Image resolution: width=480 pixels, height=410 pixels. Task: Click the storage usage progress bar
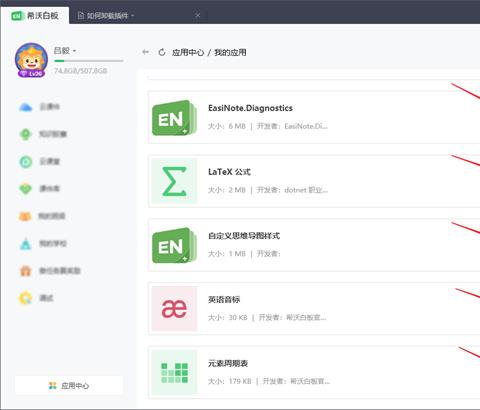pos(89,61)
